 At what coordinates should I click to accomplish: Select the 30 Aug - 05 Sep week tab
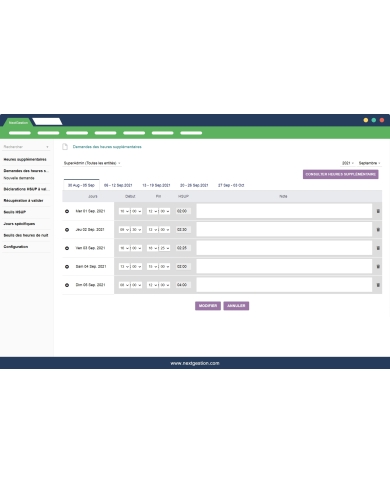pyautogui.click(x=81, y=185)
